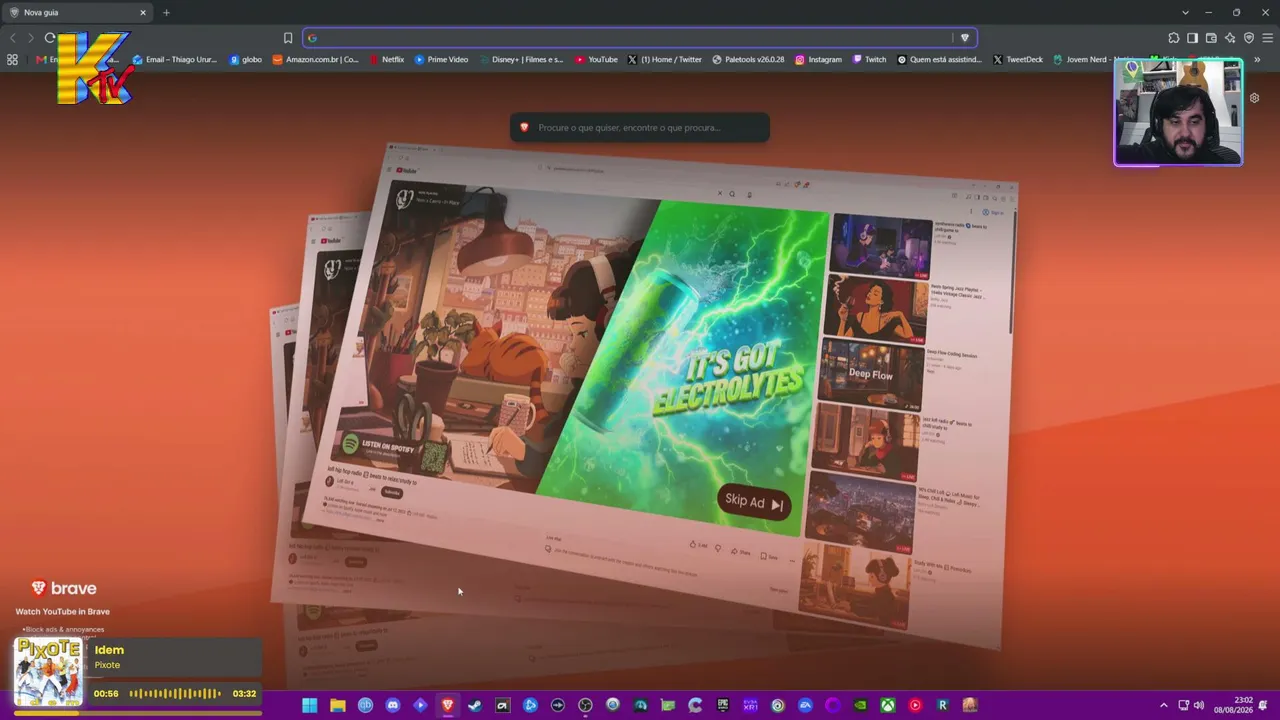Open the Brave VPN shield icon

(x=1249, y=38)
